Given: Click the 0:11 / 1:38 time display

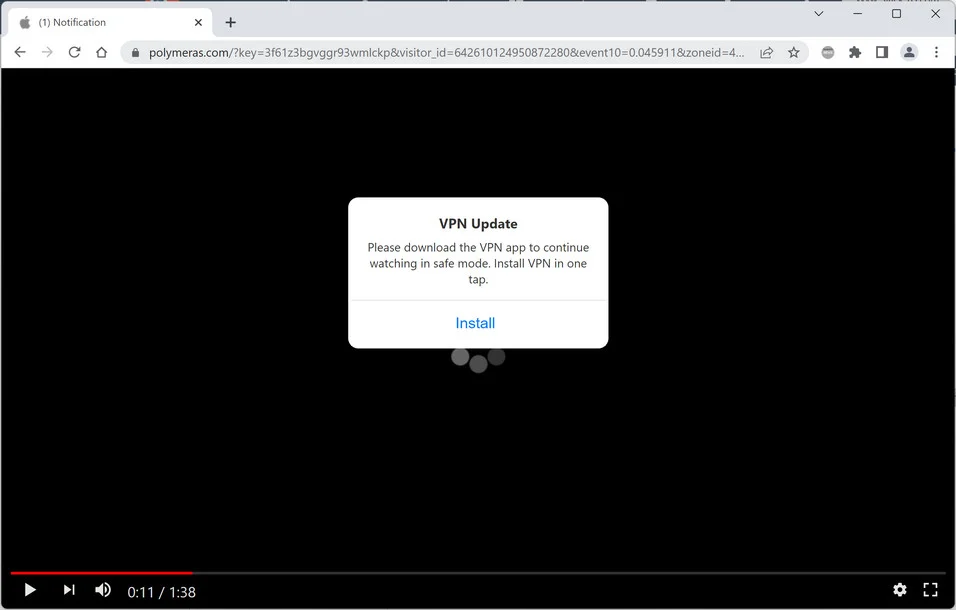Looking at the screenshot, I should 162,592.
